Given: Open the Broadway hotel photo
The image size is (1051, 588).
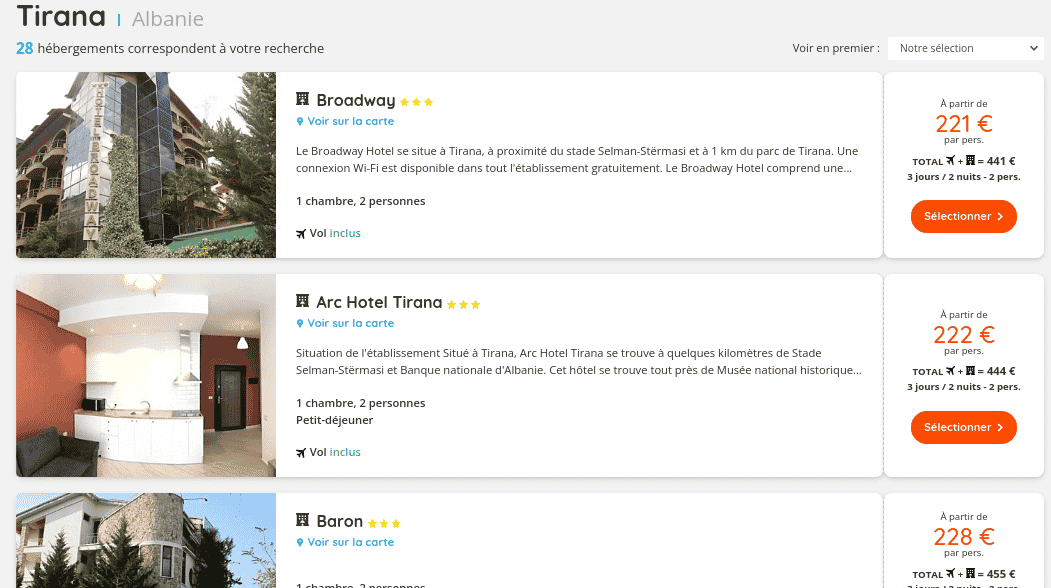Looking at the screenshot, I should pyautogui.click(x=146, y=165).
